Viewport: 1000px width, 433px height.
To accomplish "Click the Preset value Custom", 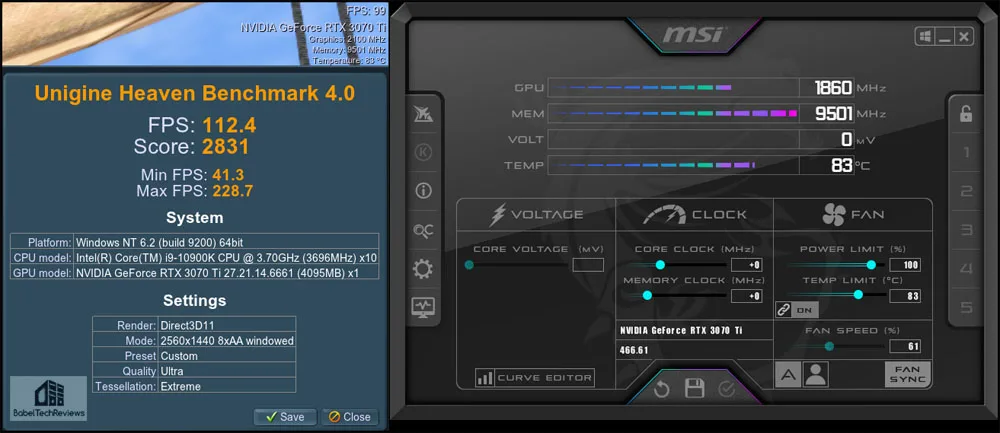I will tap(227, 356).
